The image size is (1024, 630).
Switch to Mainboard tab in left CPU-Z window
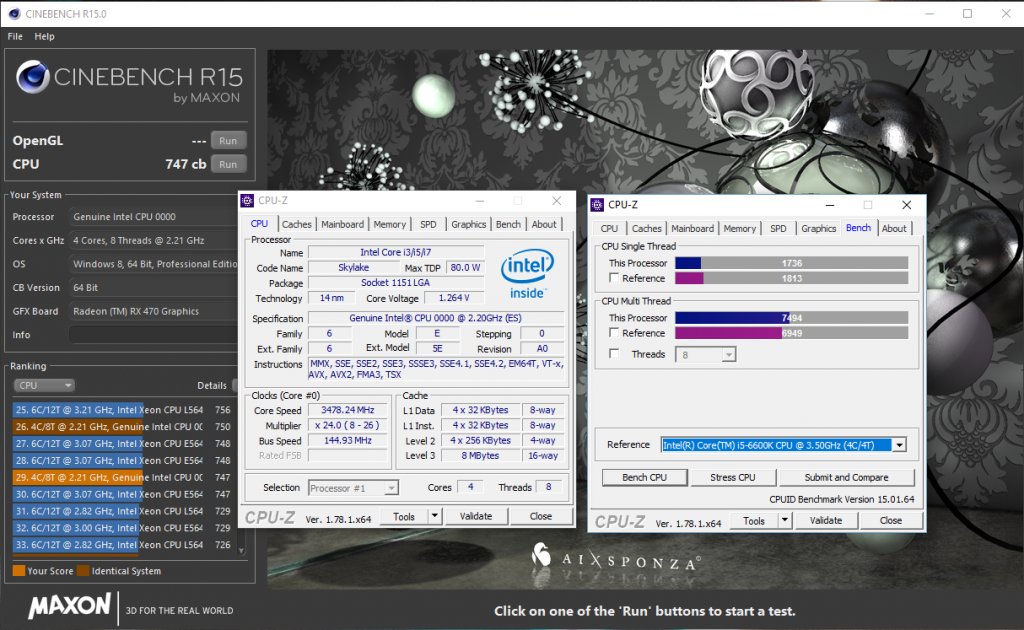(342, 224)
